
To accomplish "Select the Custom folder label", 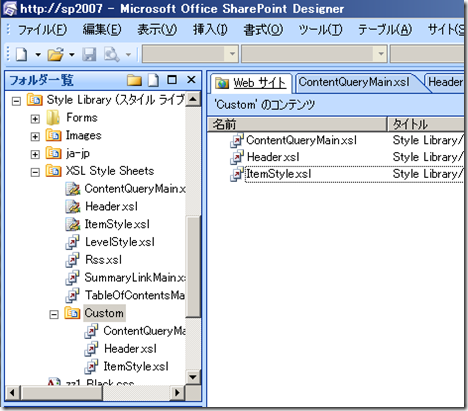I will click(x=104, y=313).
